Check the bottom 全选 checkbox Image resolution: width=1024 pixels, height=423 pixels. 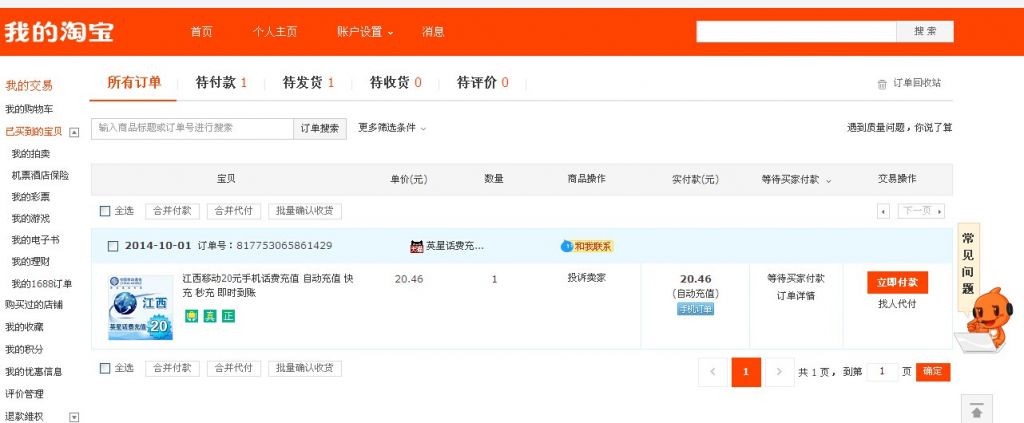point(105,368)
